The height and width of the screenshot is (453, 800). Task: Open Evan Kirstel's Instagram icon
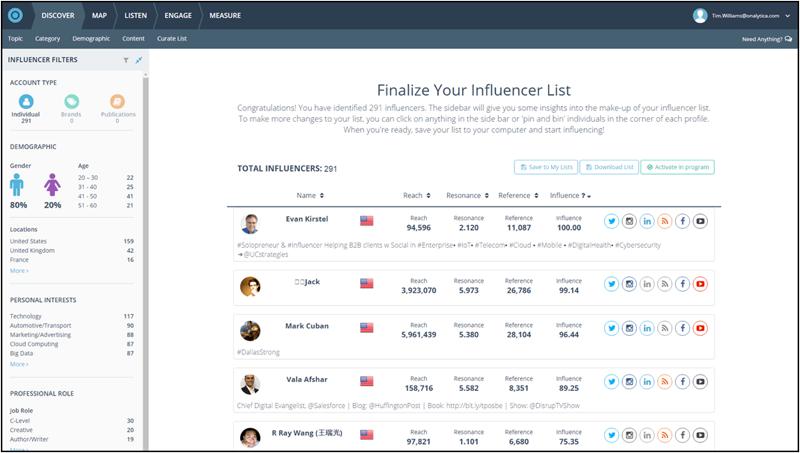[629, 221]
